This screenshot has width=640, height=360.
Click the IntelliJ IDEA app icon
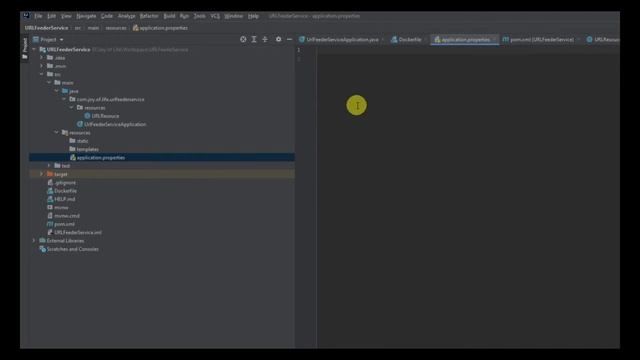[x=27, y=16]
